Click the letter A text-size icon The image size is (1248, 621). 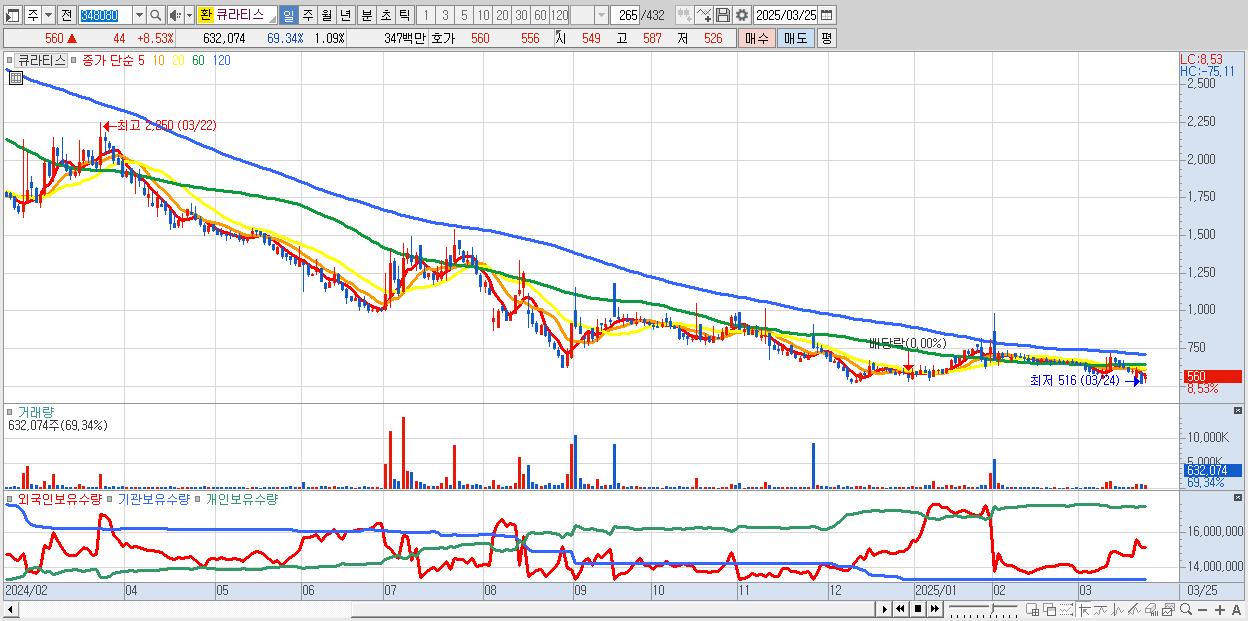point(1236,610)
